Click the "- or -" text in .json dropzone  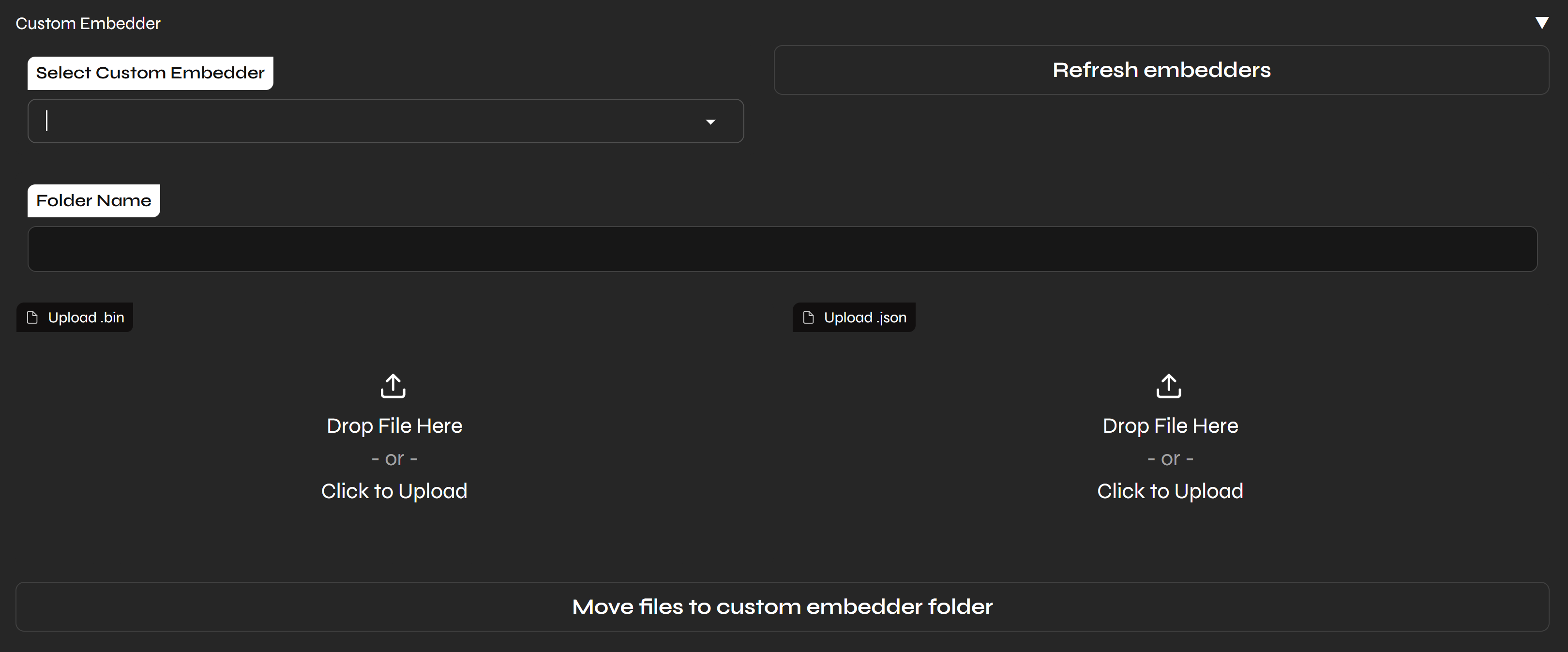pyautogui.click(x=1170, y=459)
